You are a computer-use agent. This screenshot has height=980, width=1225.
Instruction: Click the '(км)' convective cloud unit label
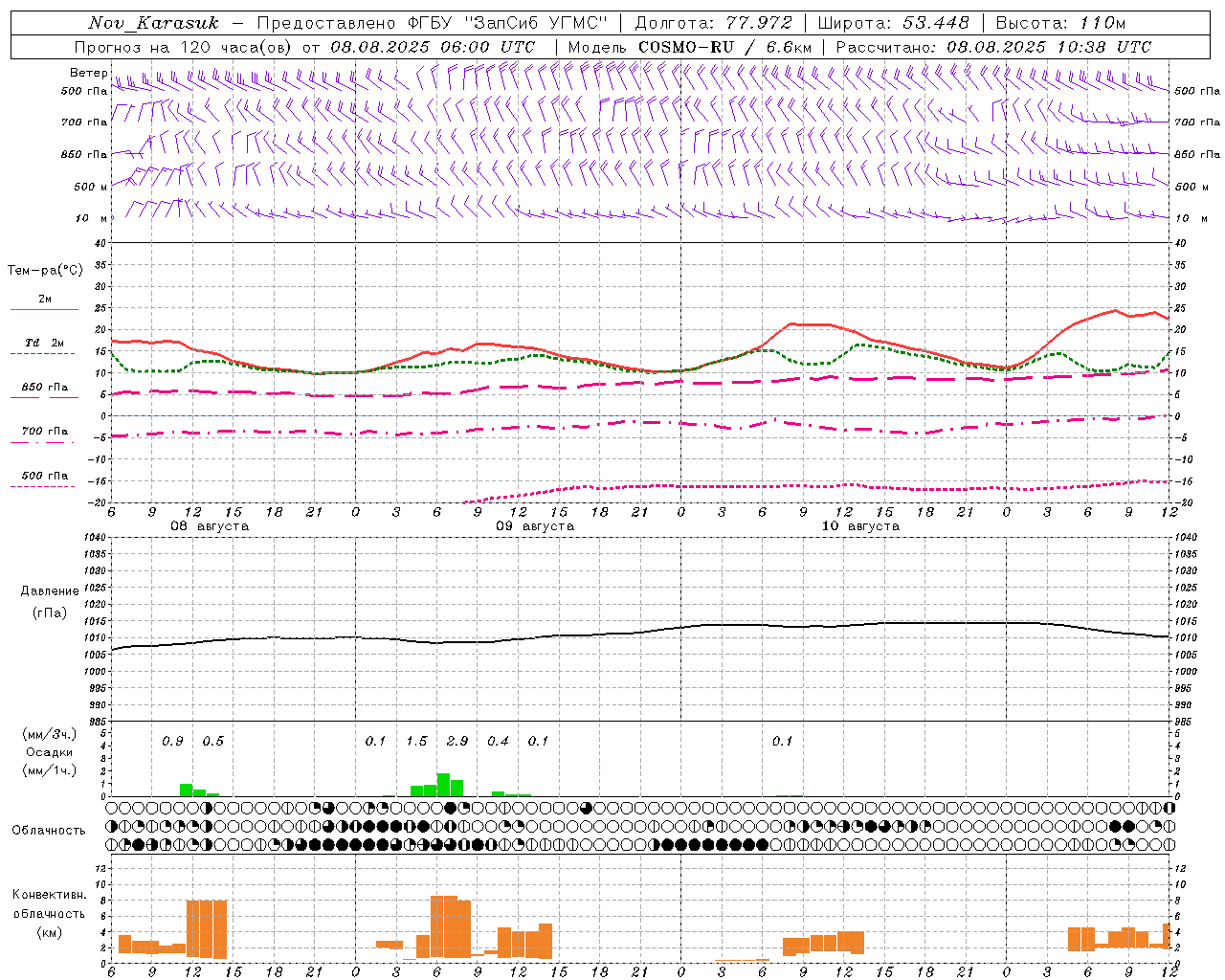(50, 932)
